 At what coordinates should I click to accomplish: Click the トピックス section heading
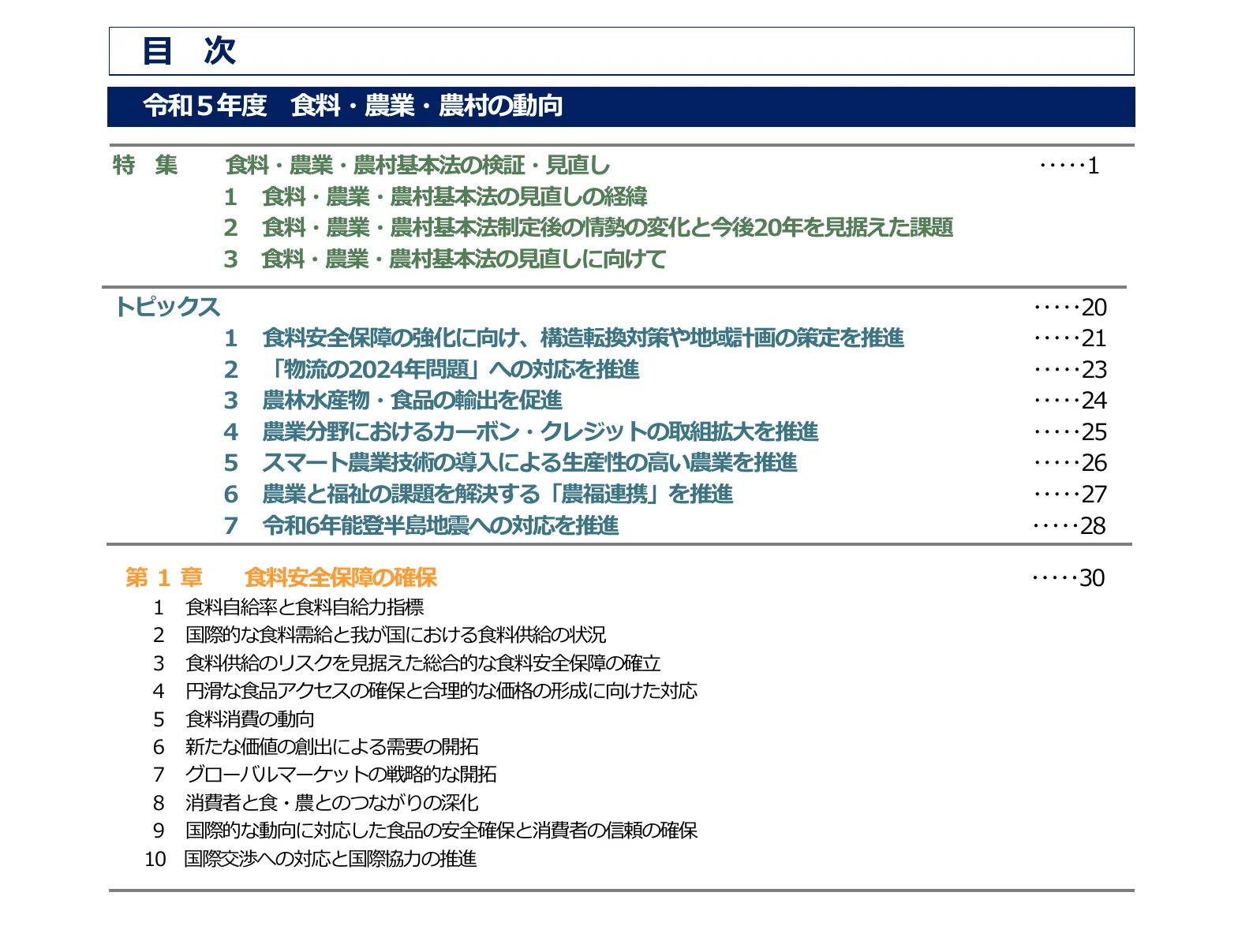click(167, 307)
